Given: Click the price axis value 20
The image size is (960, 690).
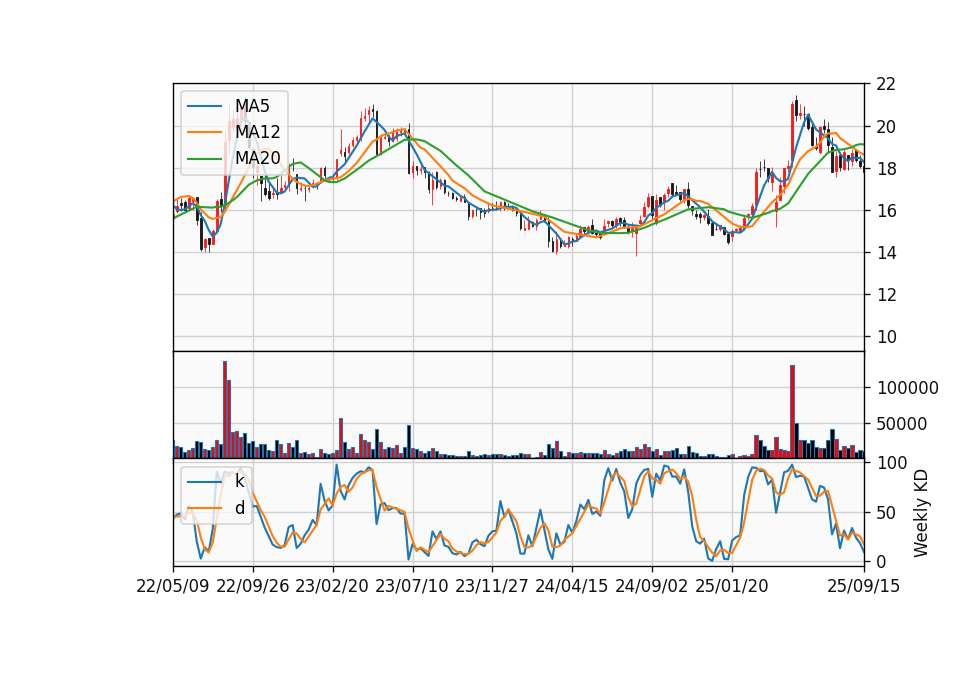Looking at the screenshot, I should click(886, 127).
